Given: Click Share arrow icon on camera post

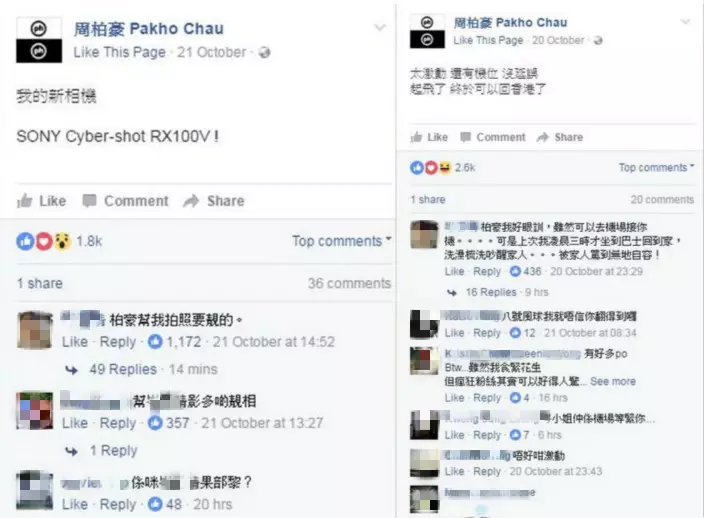Looking at the screenshot, I should [x=191, y=201].
